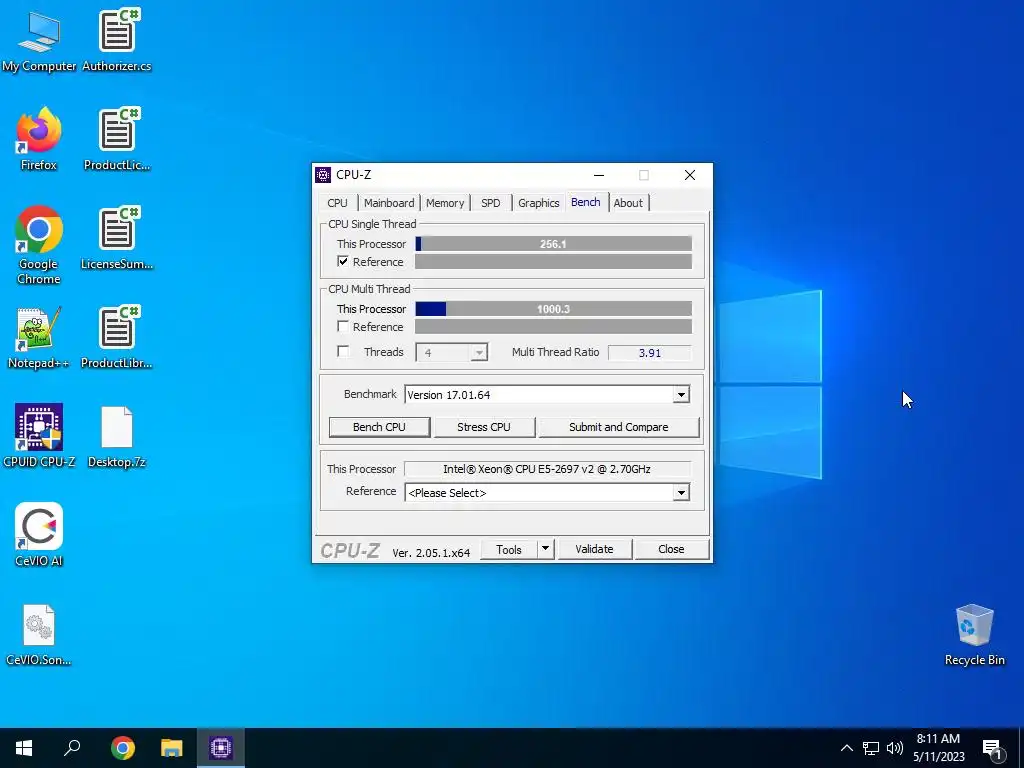Viewport: 1024px width, 768px height.
Task: Click multi thread score bar 1000.3
Action: point(554,308)
